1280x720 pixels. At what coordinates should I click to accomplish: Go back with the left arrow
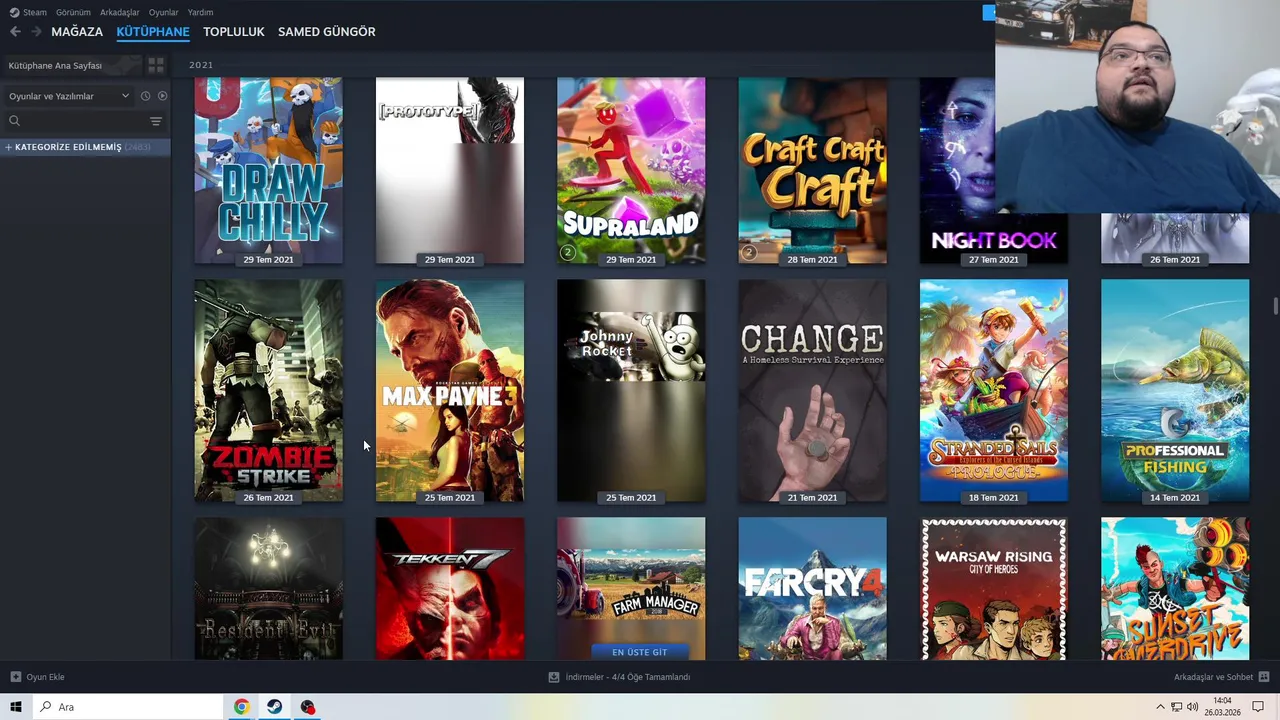click(15, 32)
